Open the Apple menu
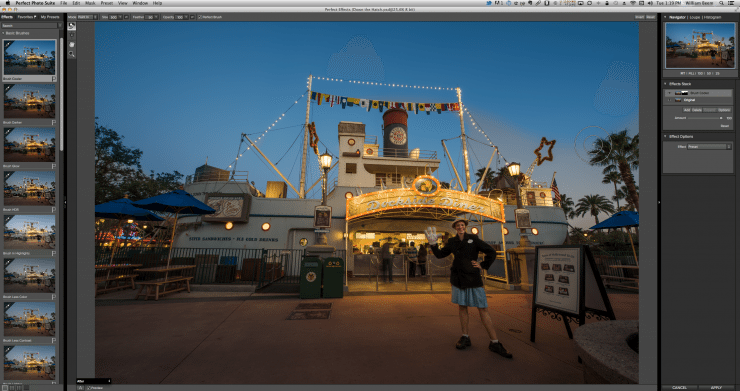This screenshot has width=740, height=391. (8, 3)
